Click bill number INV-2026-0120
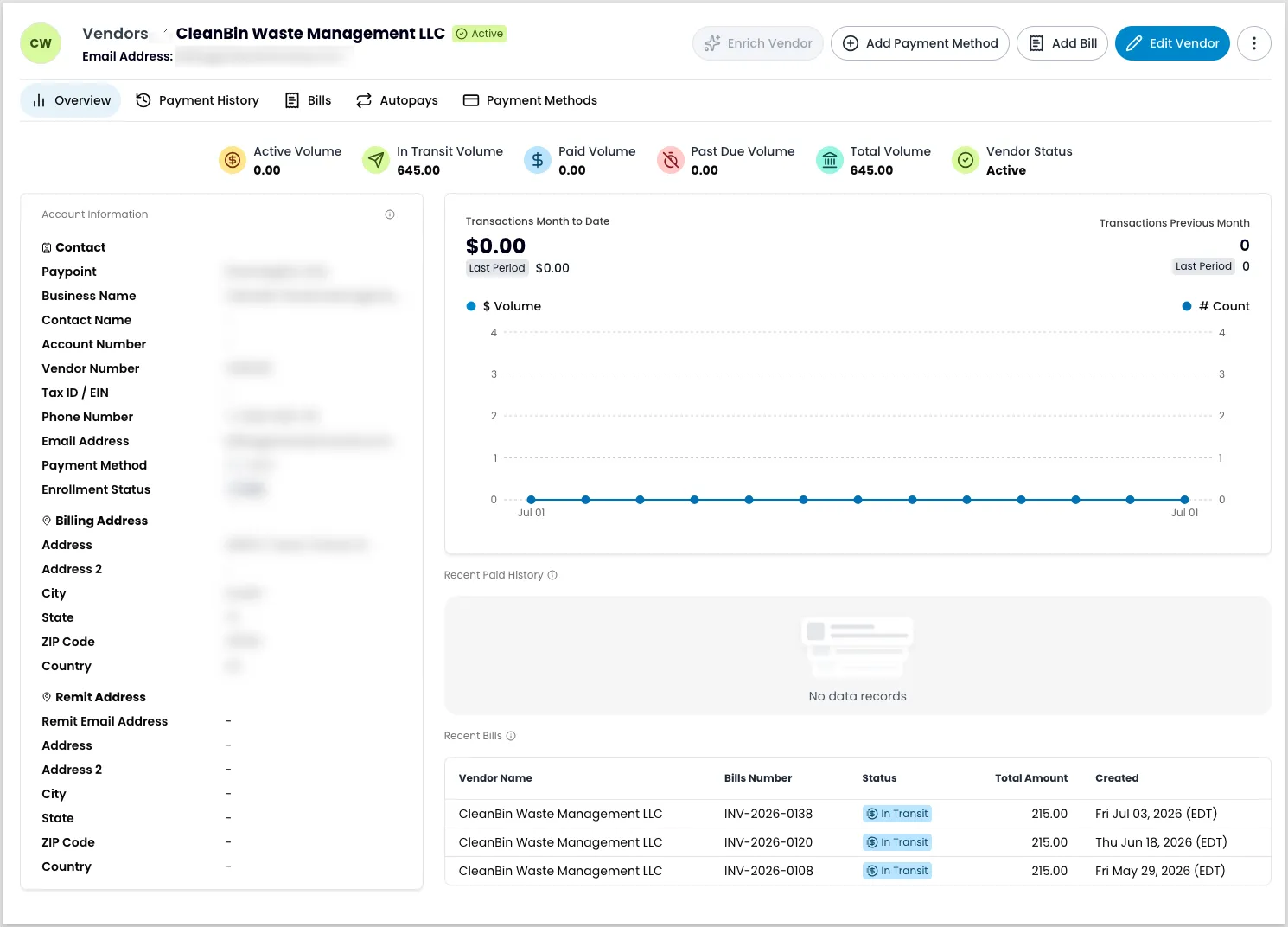The height and width of the screenshot is (927, 1288). click(768, 842)
